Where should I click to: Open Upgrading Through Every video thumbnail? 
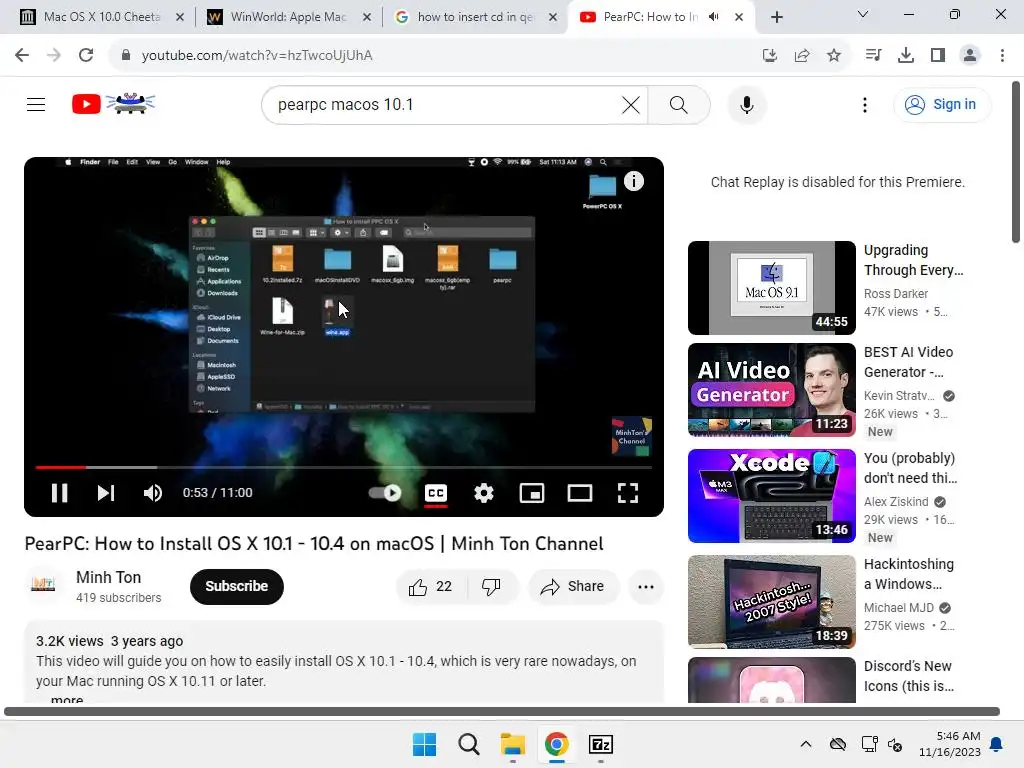771,287
